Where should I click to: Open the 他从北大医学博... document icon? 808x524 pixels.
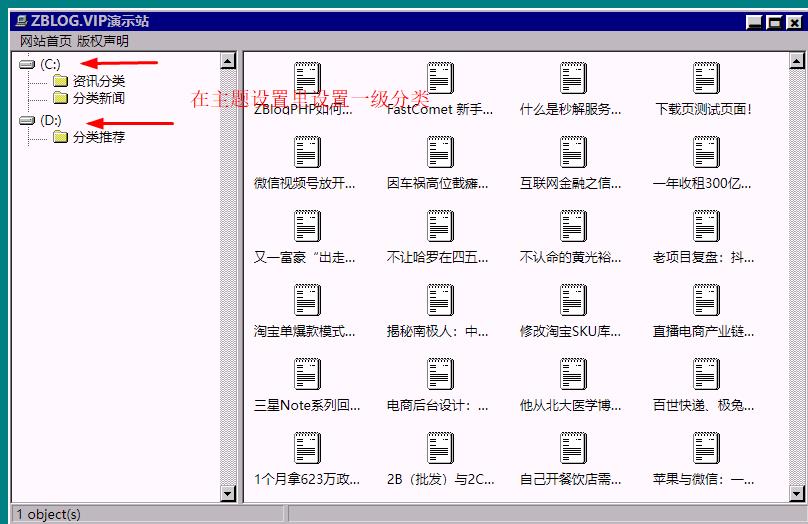click(x=573, y=374)
